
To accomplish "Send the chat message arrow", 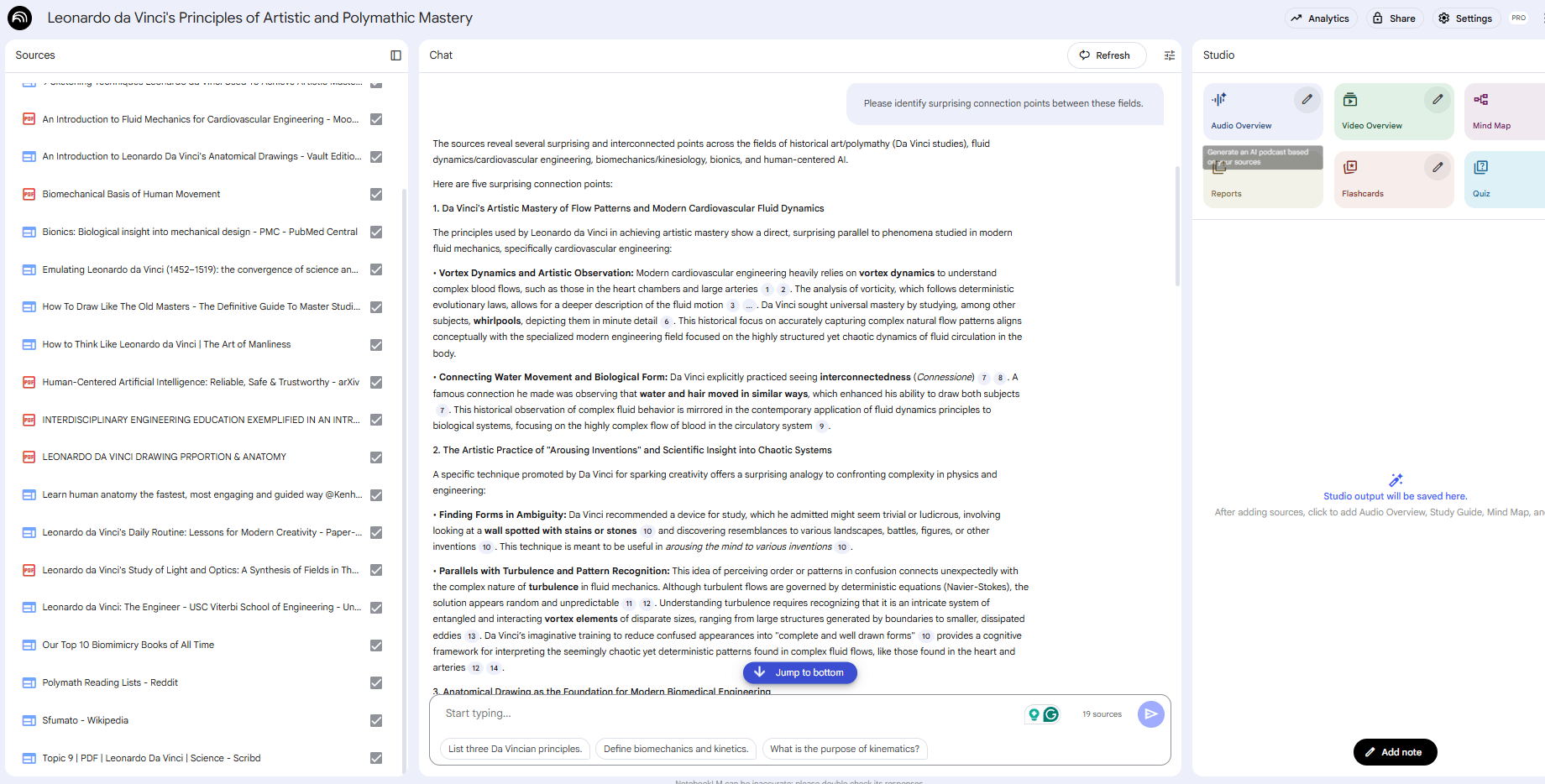I will [1150, 714].
